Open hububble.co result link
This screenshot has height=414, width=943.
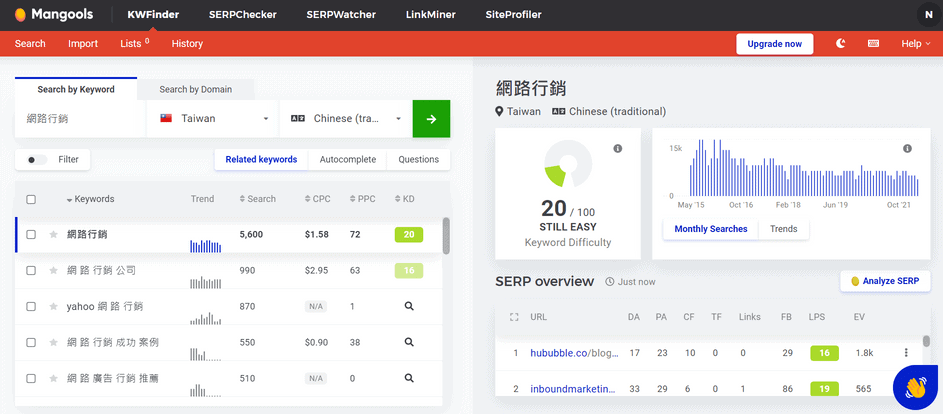pyautogui.click(x=574, y=353)
